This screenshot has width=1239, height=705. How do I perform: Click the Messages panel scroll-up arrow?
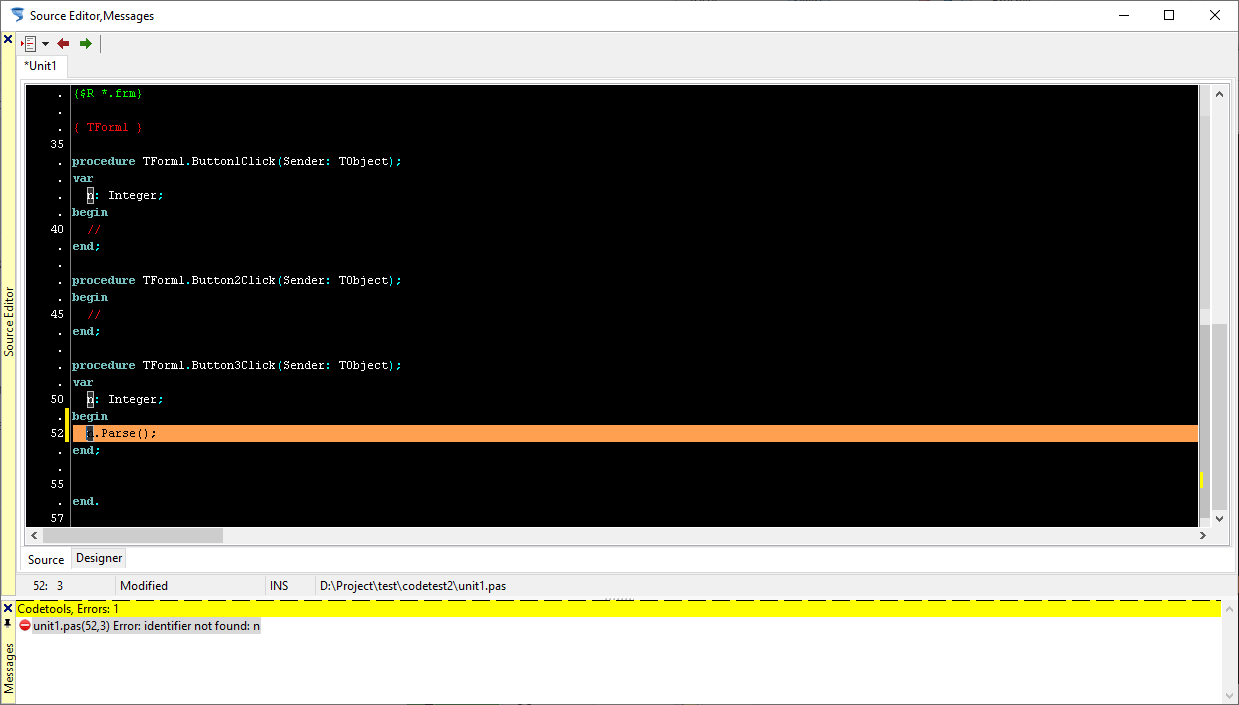click(x=1229, y=609)
